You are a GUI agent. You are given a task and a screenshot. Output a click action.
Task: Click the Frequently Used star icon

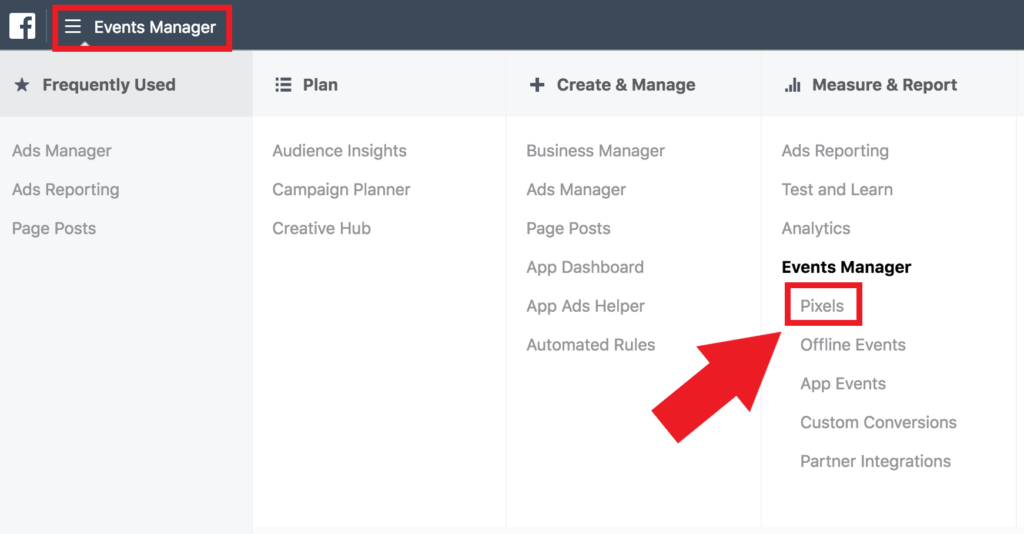(x=22, y=85)
